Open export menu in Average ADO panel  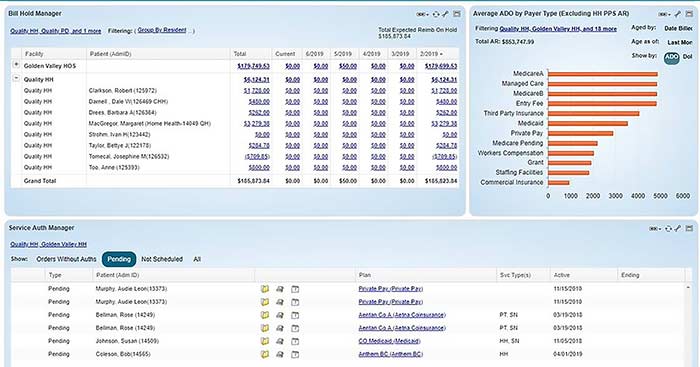pyautogui.click(x=665, y=14)
